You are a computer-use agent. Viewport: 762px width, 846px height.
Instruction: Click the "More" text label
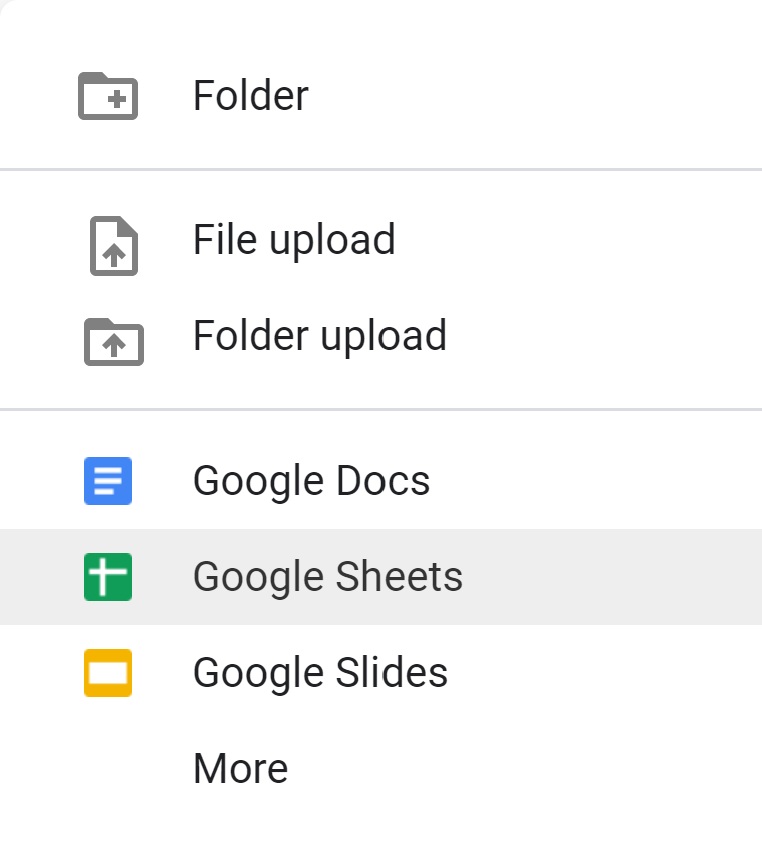[240, 769]
